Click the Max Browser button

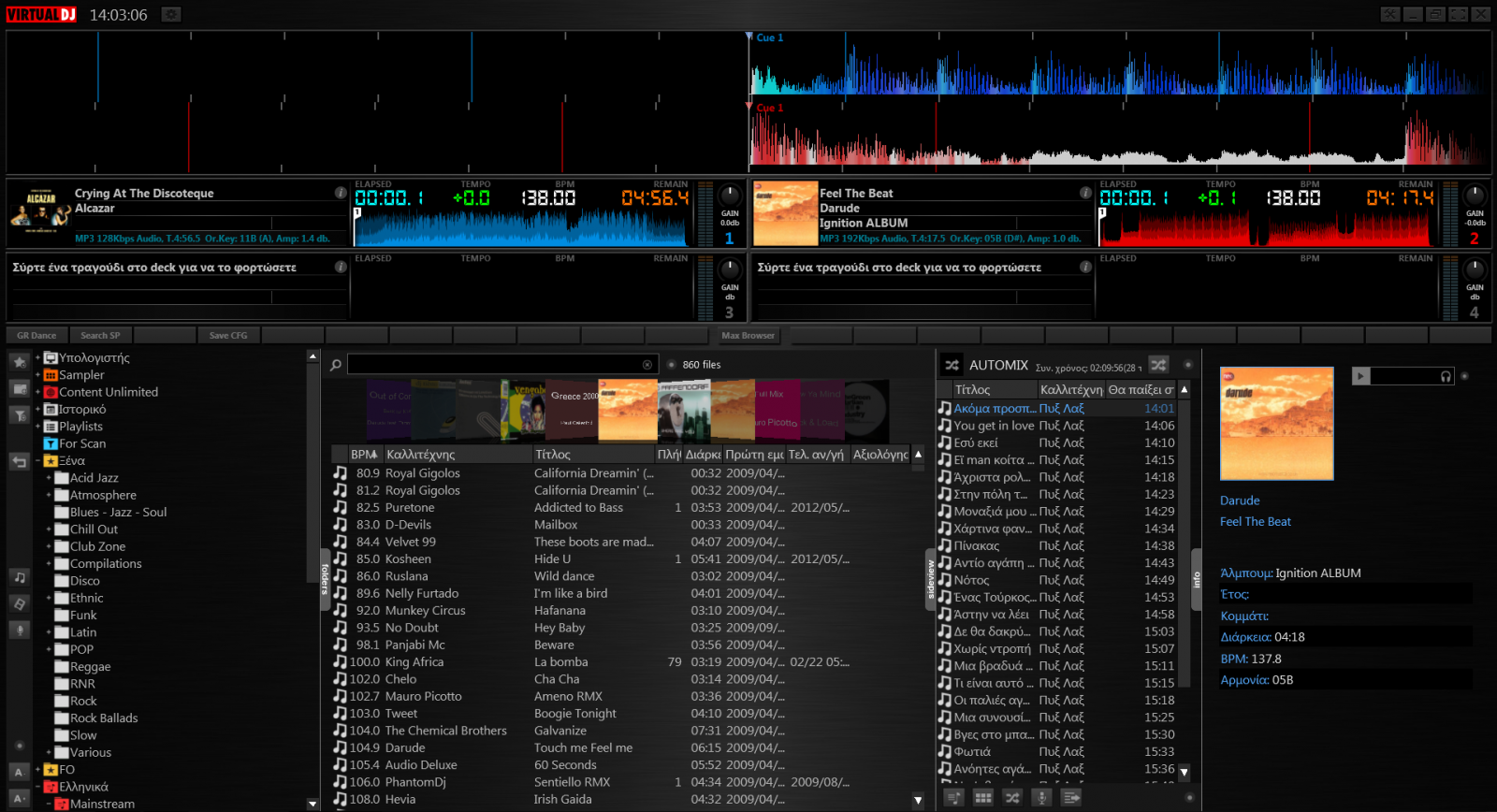click(x=748, y=335)
